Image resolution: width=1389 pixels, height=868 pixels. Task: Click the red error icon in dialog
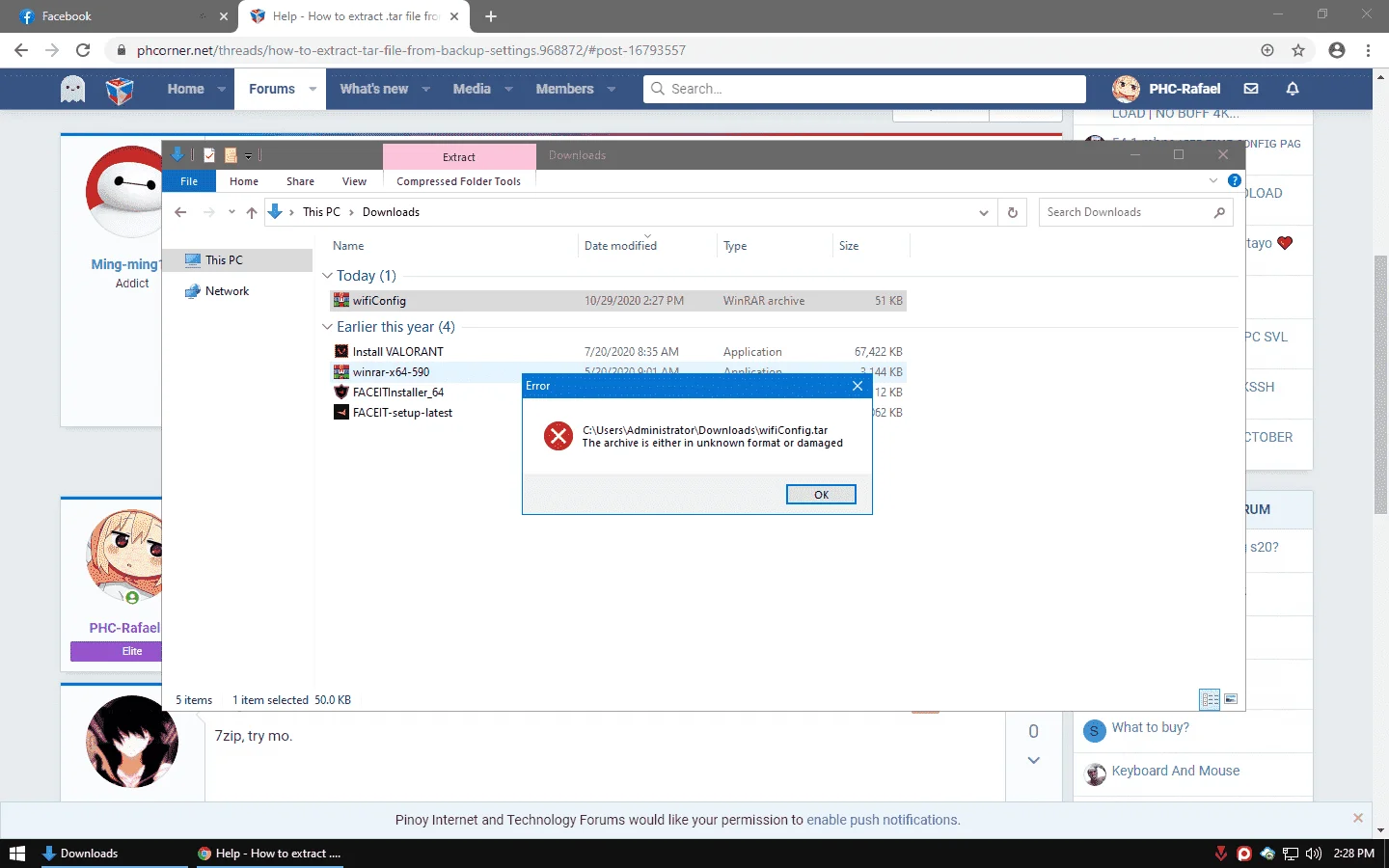pos(558,436)
